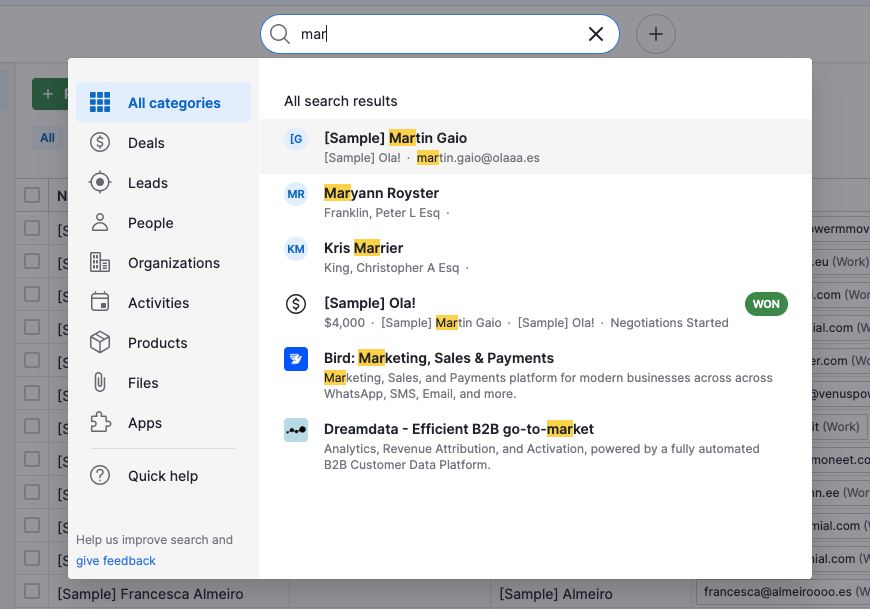870x609 pixels.
Task: Click the avatar beside [Sample] Martin Gaio
Action: click(x=296, y=139)
